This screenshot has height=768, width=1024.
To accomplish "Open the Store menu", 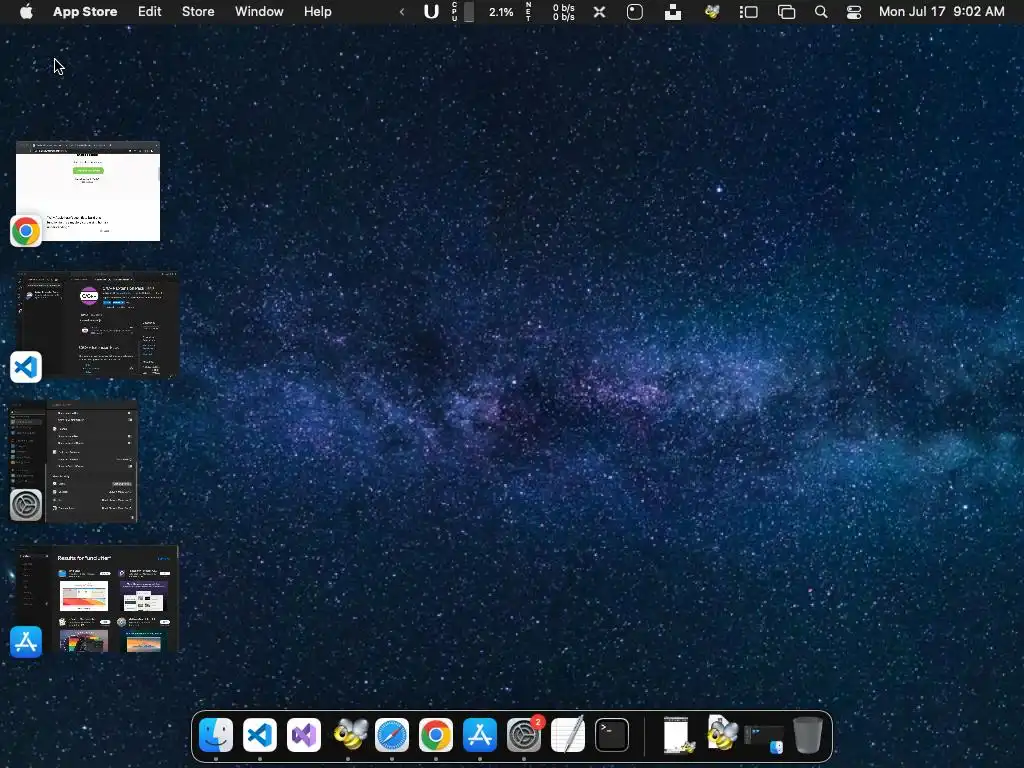I will click(198, 11).
